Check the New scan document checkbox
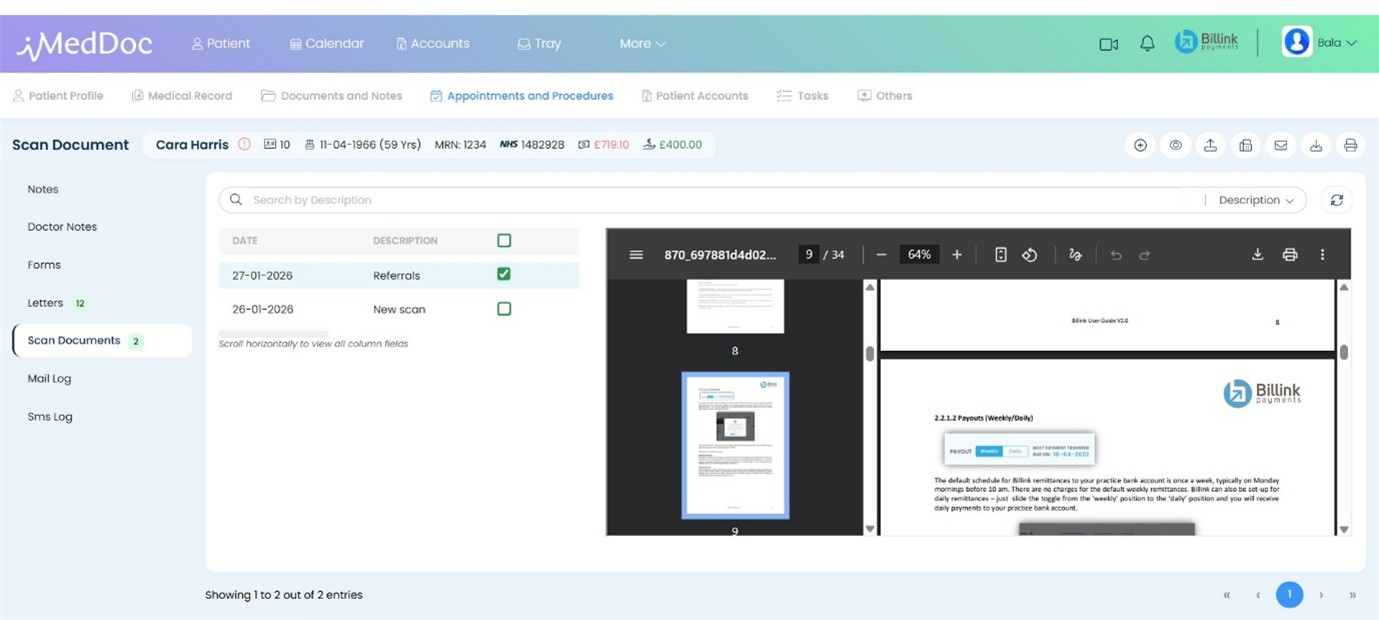The image size is (1379, 620). tap(504, 309)
